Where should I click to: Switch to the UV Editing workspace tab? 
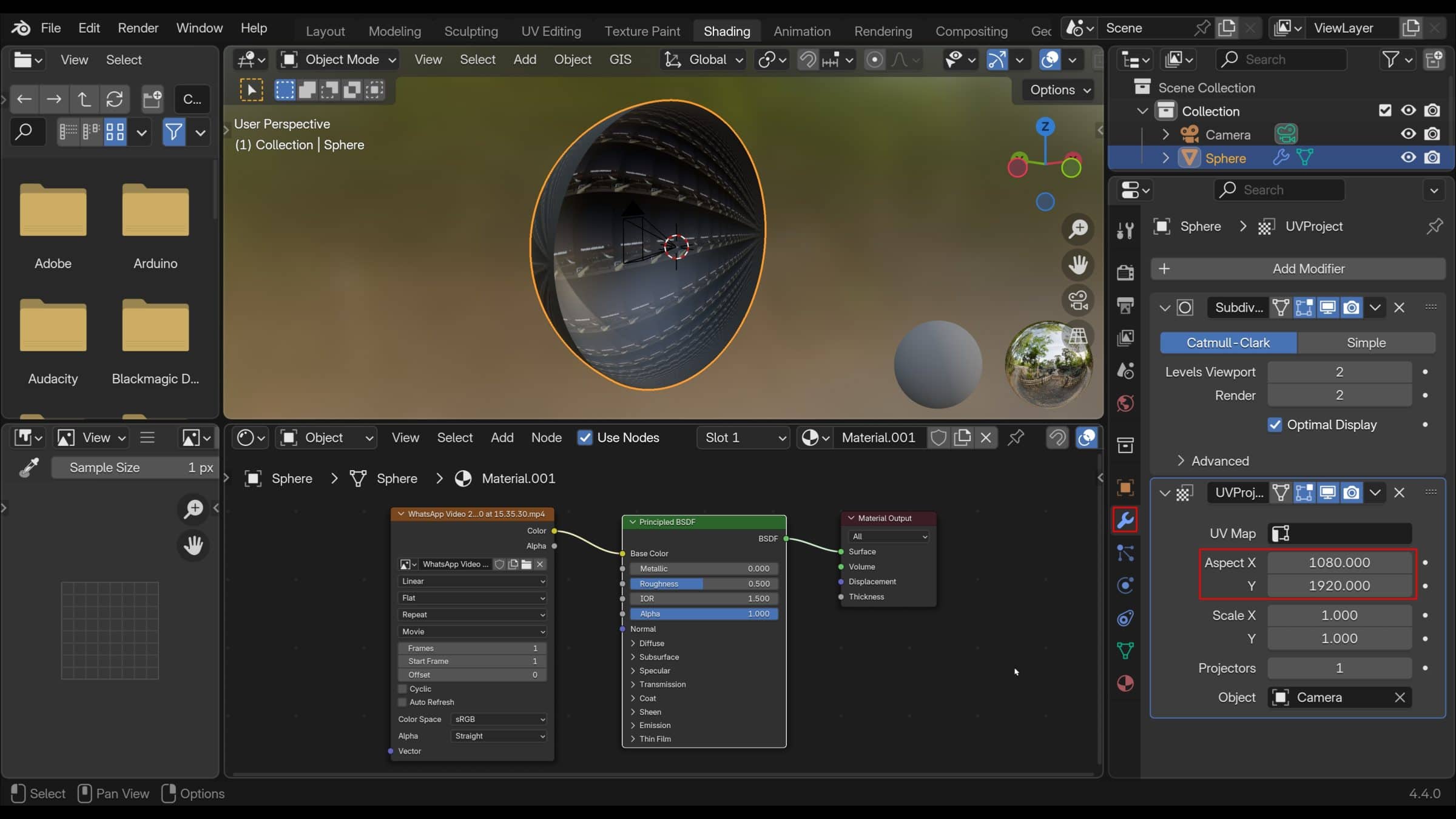point(551,31)
